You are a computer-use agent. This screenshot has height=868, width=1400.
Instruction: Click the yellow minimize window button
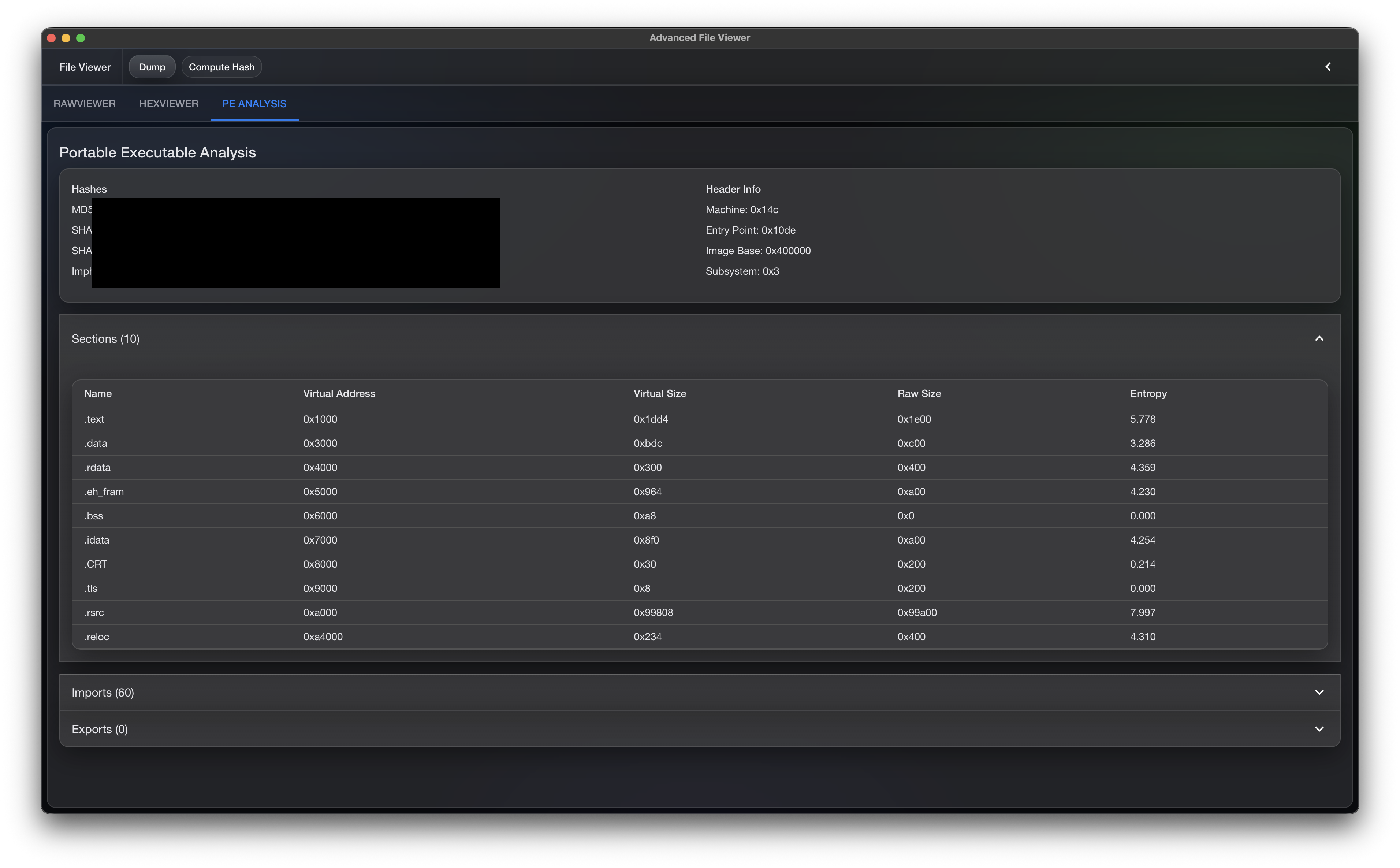[x=66, y=38]
